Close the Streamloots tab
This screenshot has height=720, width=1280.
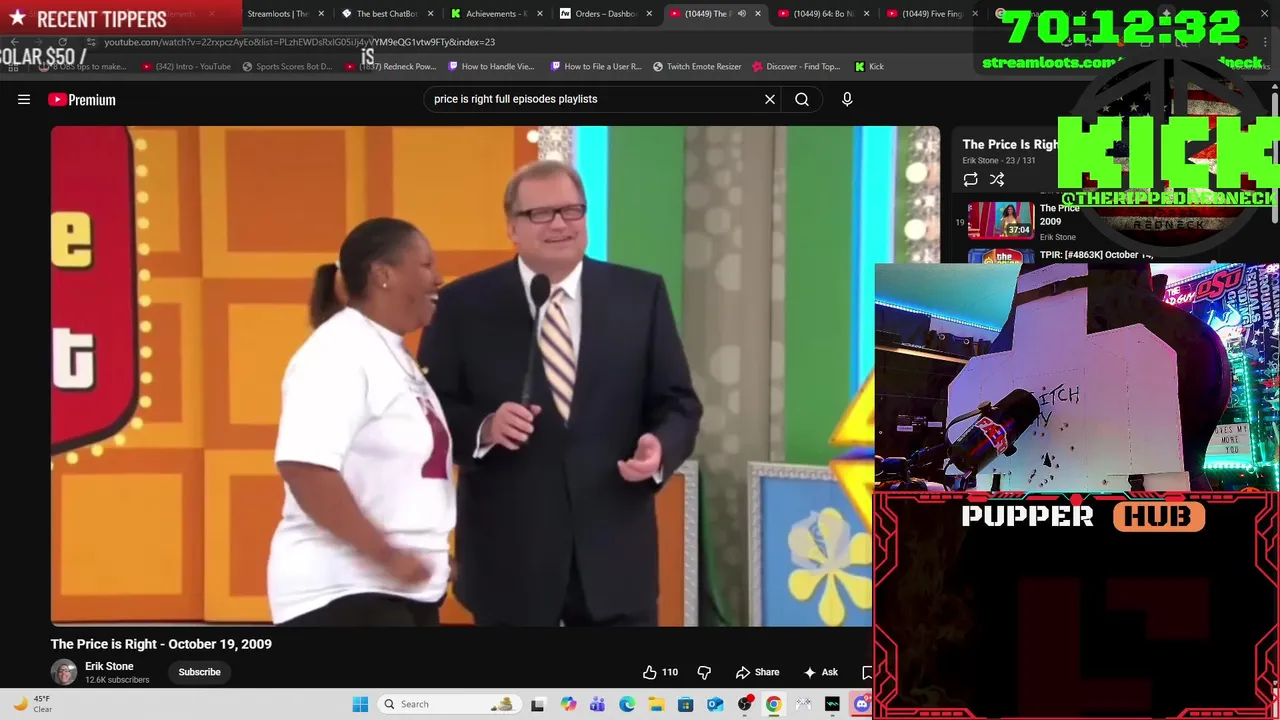point(321,14)
